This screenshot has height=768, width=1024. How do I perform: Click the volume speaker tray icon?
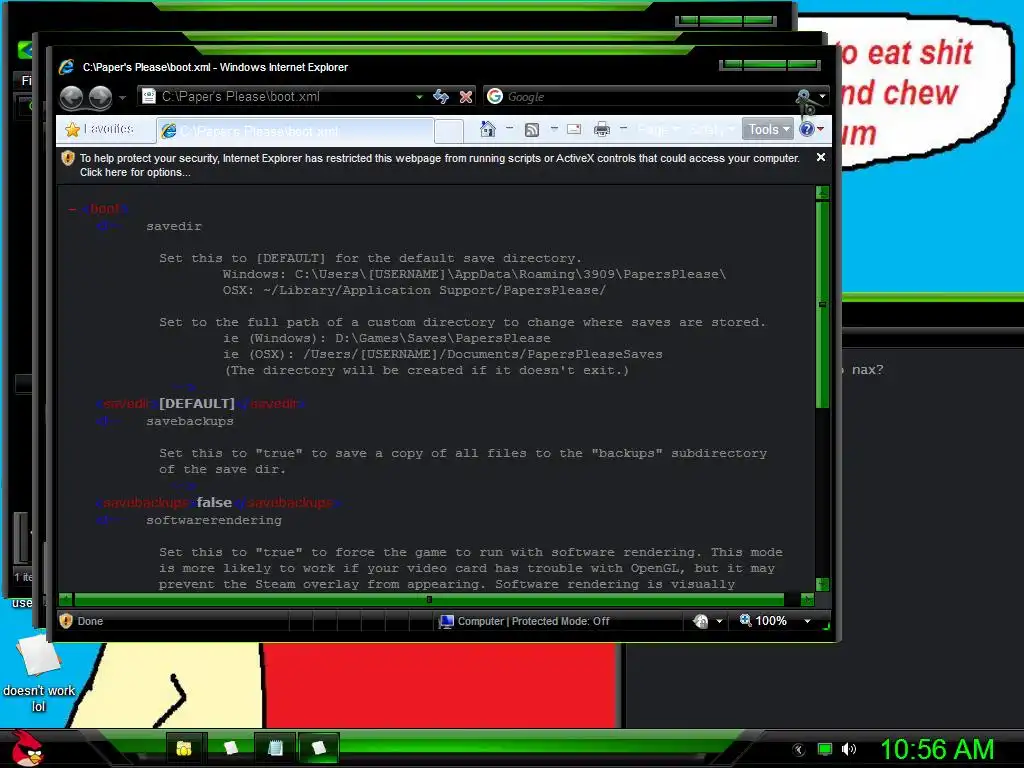[x=849, y=749]
